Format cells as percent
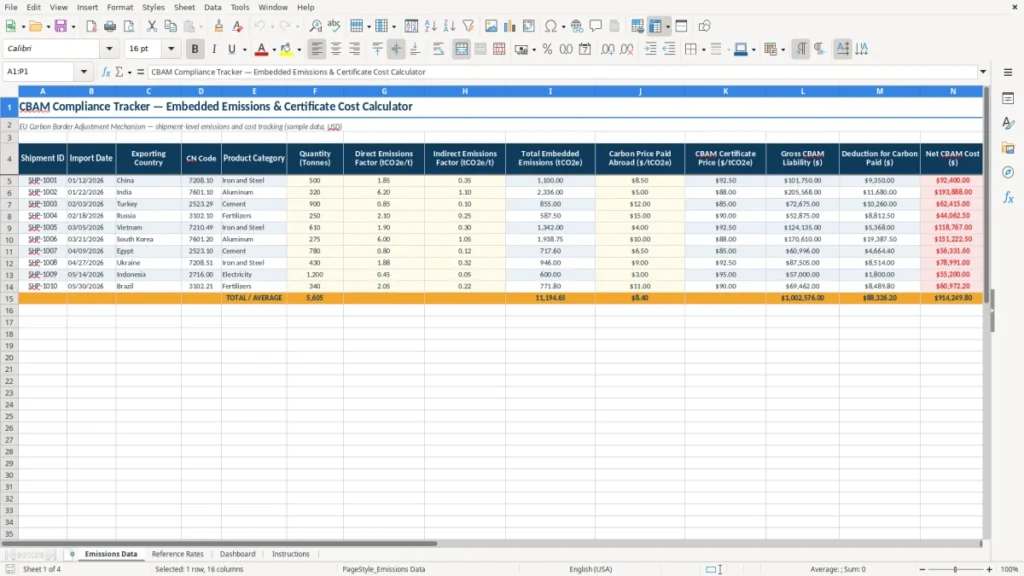Screen dimensions: 1024x576 (x=547, y=49)
